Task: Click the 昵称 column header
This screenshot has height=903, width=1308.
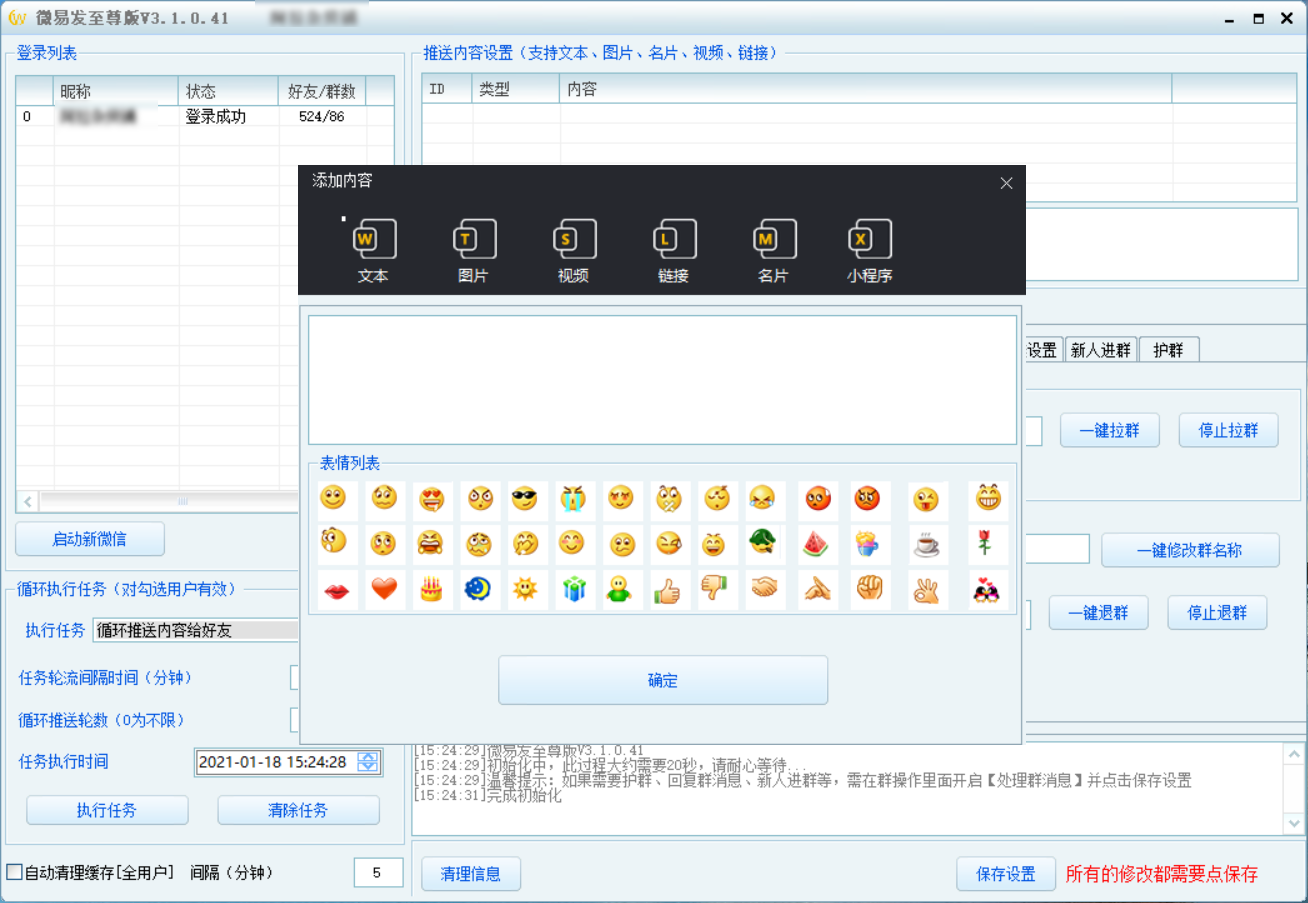Action: (116, 91)
